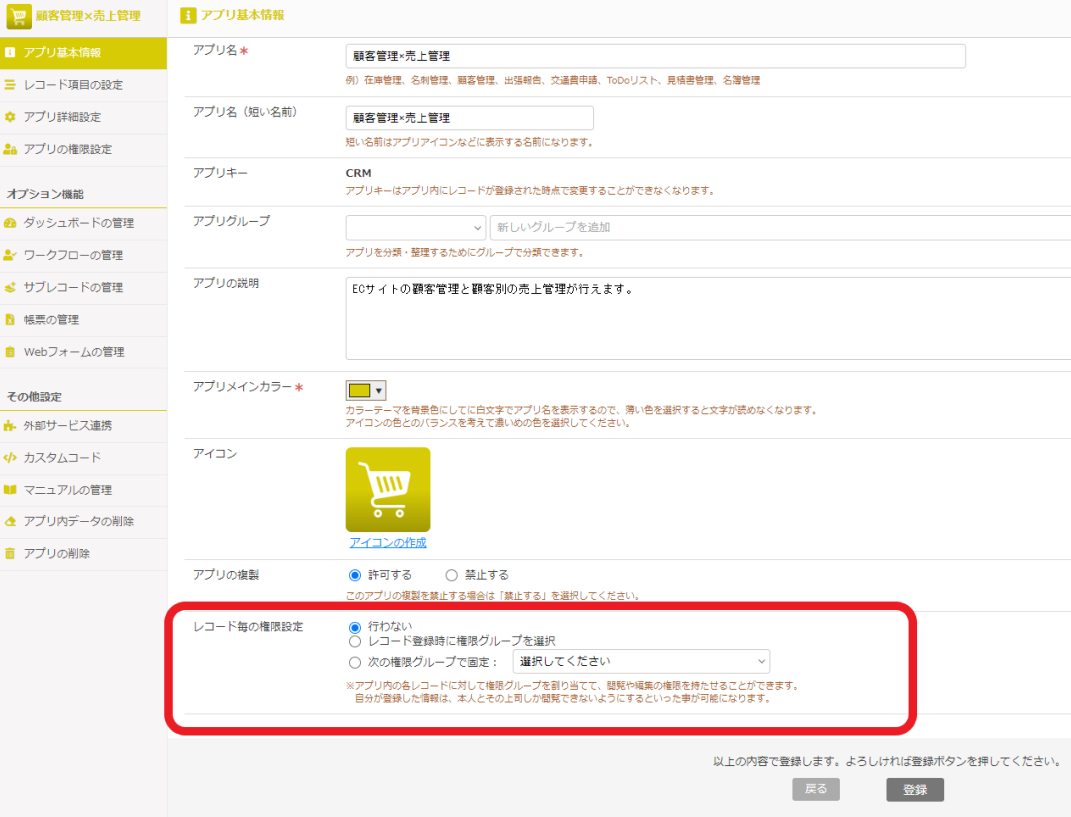Open the アプリグループ dropdown

point(415,228)
